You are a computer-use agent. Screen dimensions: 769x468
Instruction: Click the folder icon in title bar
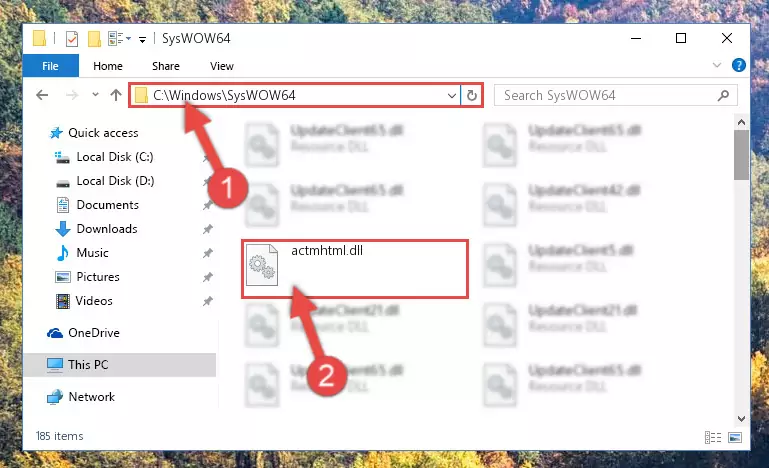pos(39,38)
